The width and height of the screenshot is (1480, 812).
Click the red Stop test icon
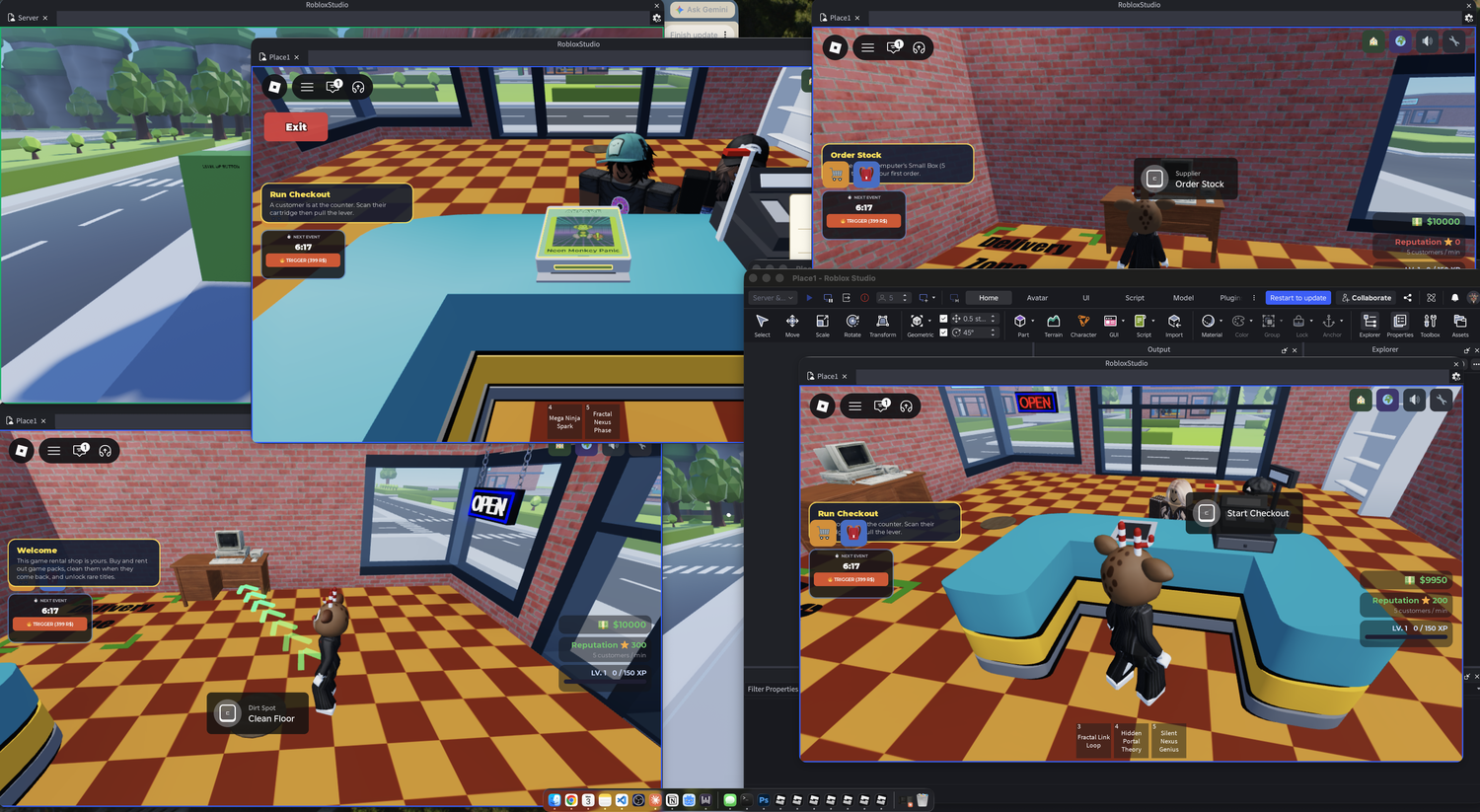864,298
